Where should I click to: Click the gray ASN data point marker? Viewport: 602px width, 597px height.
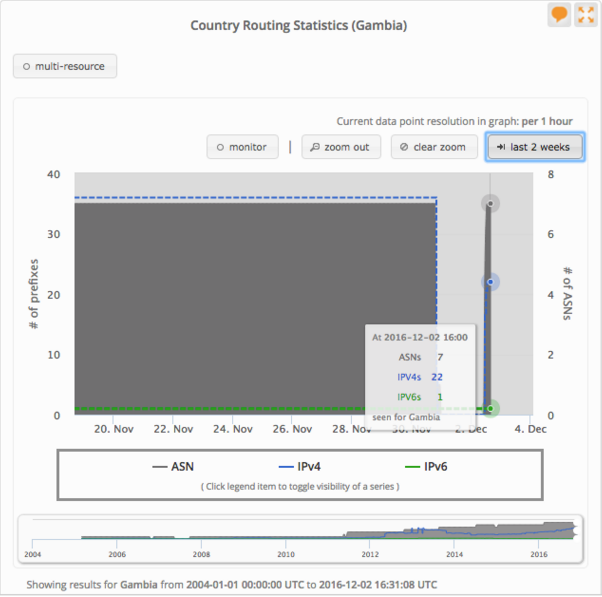coord(490,204)
